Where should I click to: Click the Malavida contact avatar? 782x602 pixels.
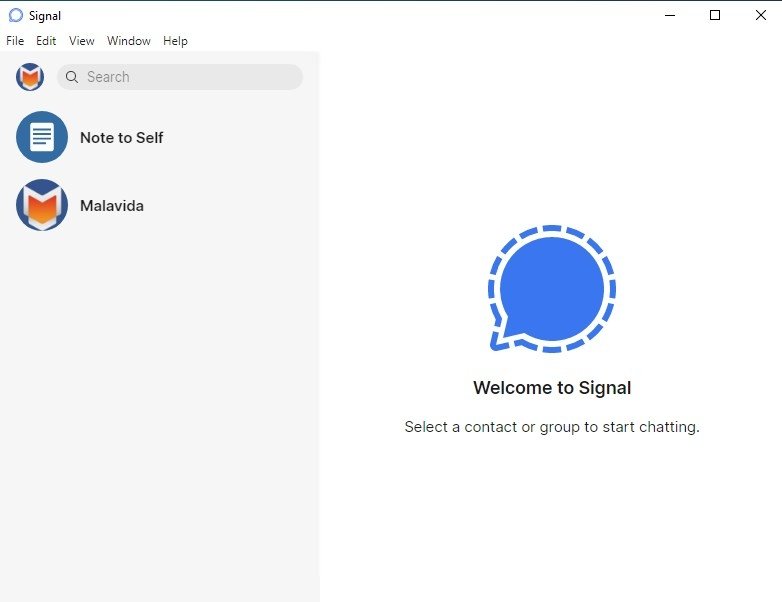click(42, 205)
